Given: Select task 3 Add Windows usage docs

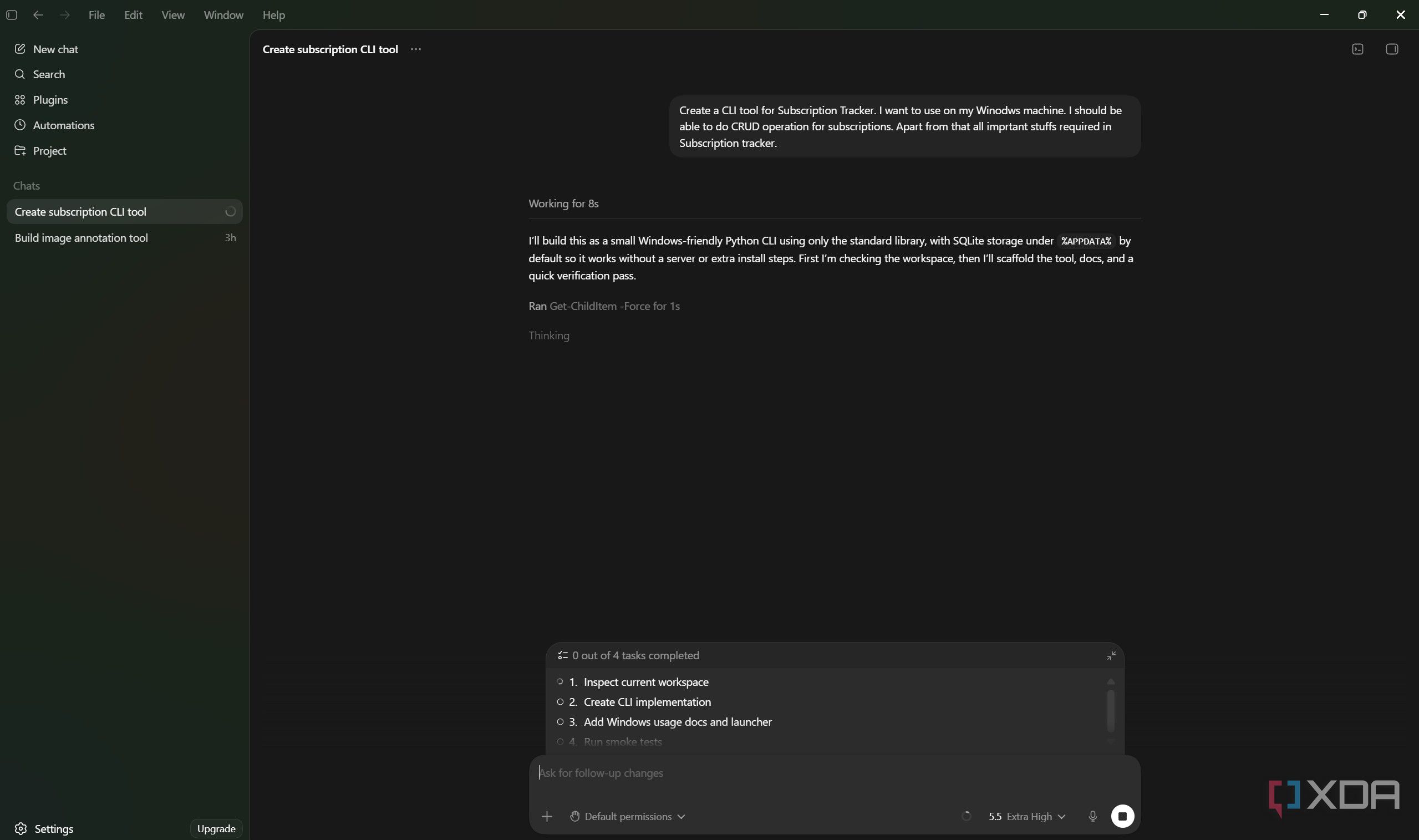Looking at the screenshot, I should click(664, 722).
